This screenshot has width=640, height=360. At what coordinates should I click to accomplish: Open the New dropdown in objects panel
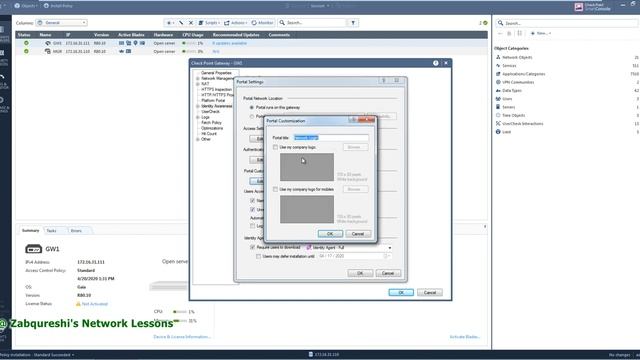click(541, 33)
